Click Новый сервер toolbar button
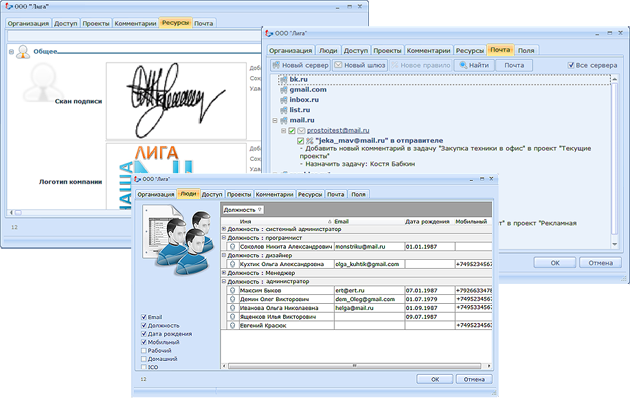 301,65
